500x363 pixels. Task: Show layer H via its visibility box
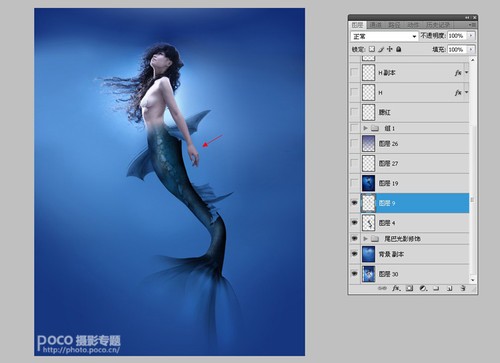coord(354,92)
